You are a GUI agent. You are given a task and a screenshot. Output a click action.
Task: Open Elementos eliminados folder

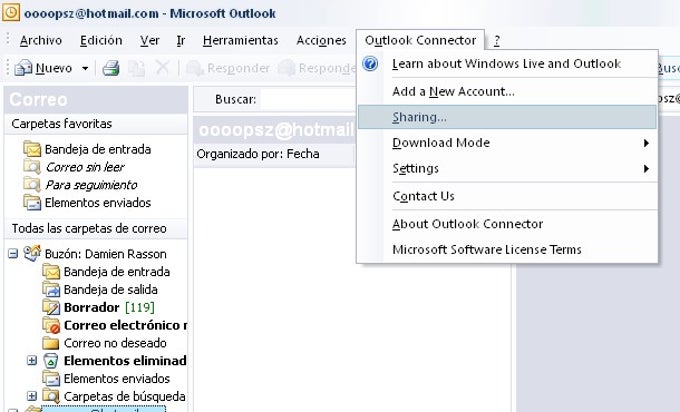click(x=125, y=361)
